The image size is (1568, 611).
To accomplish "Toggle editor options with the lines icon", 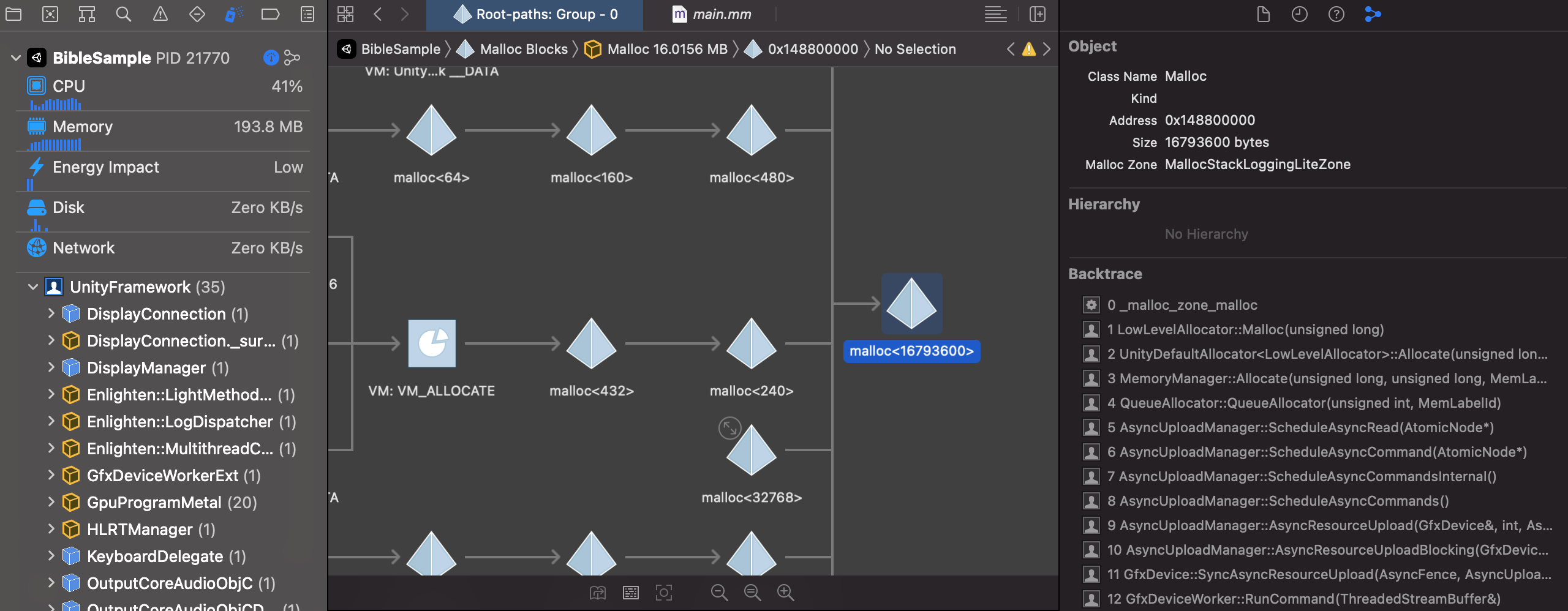I will tap(996, 13).
